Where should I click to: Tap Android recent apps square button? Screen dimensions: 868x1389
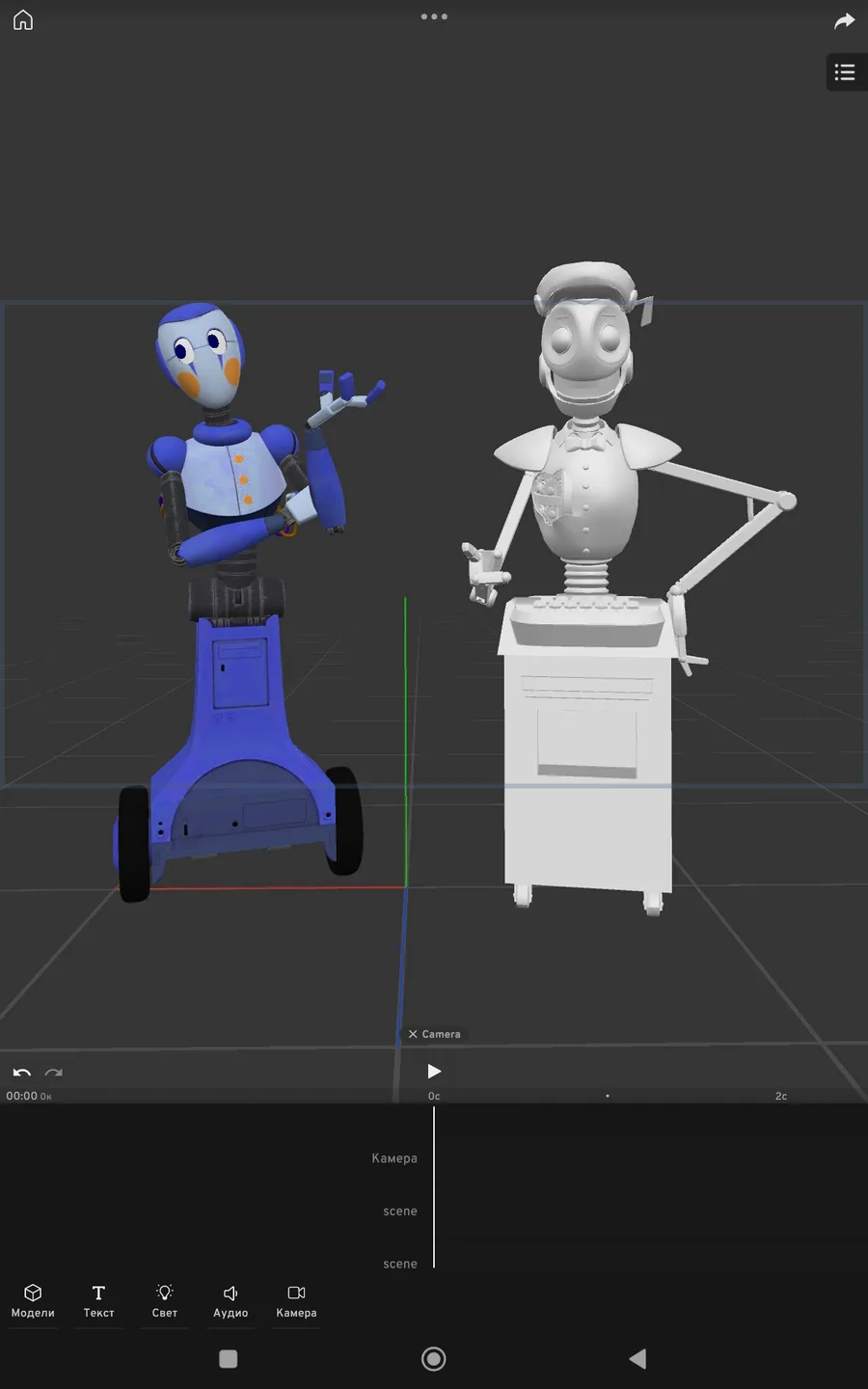[229, 1359]
